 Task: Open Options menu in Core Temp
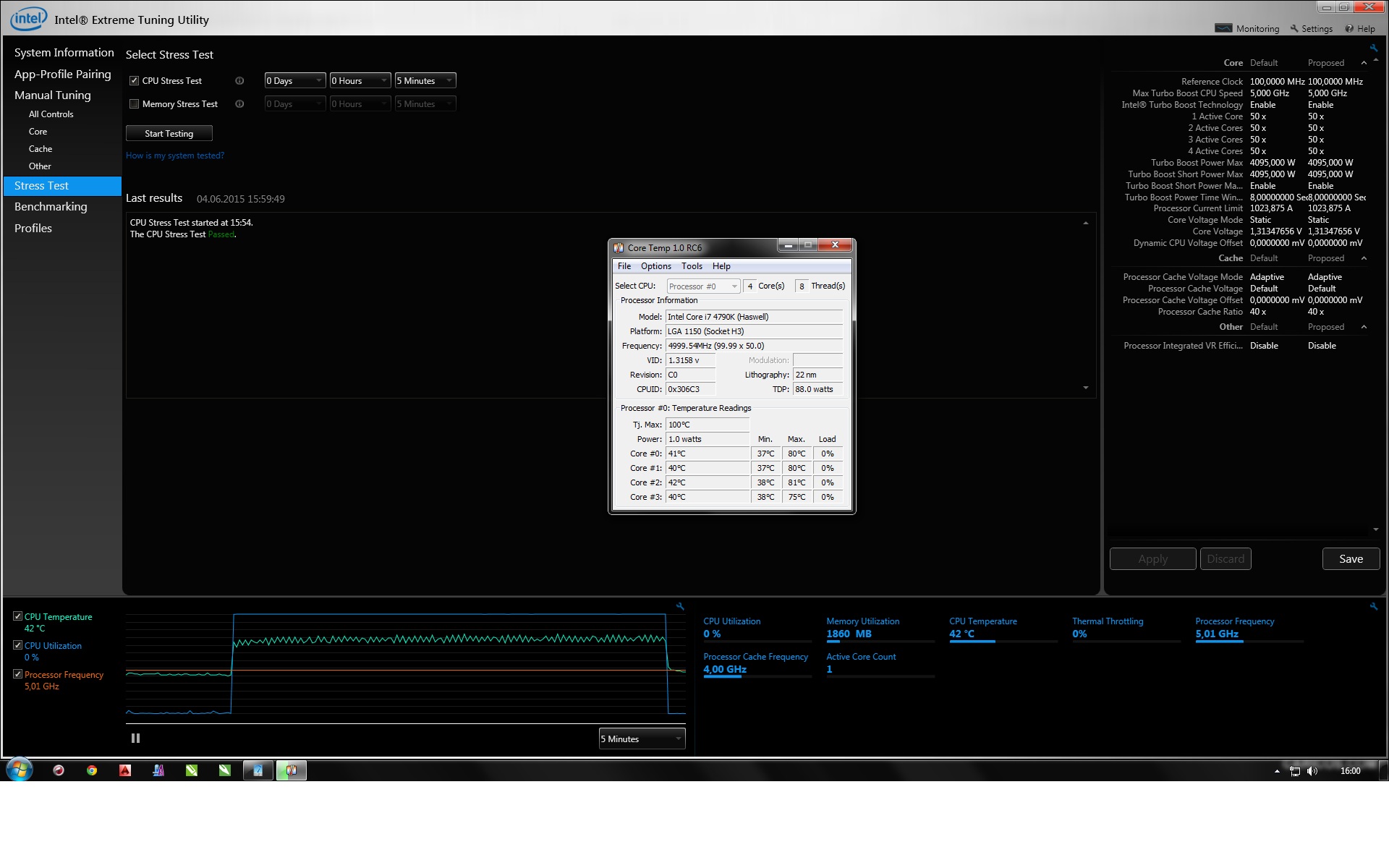point(655,266)
